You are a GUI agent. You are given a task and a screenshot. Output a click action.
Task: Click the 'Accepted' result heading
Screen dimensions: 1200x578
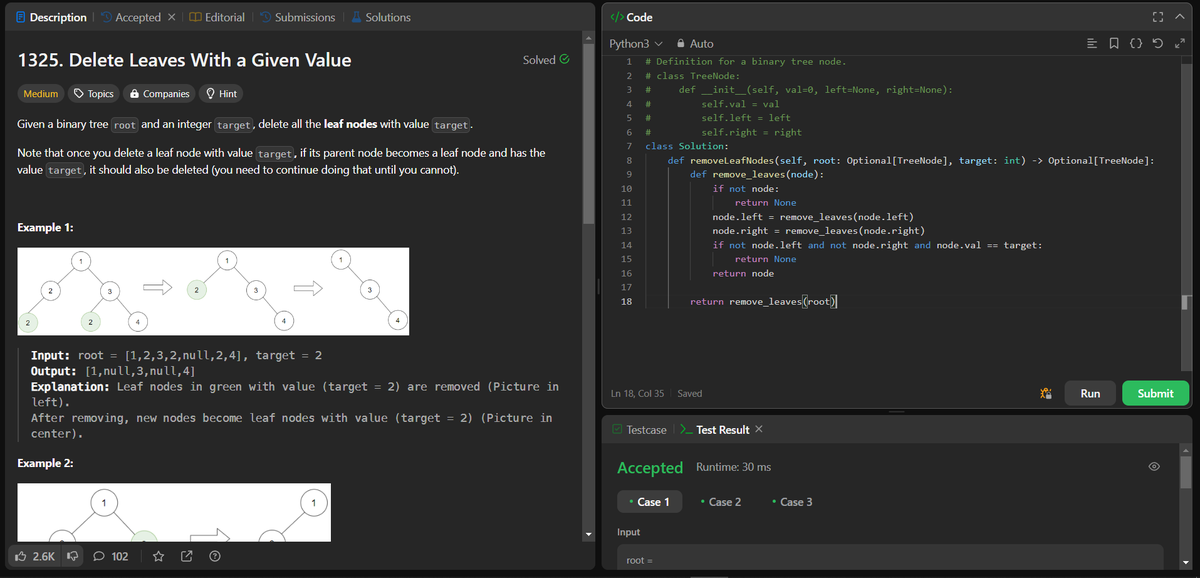tap(650, 467)
